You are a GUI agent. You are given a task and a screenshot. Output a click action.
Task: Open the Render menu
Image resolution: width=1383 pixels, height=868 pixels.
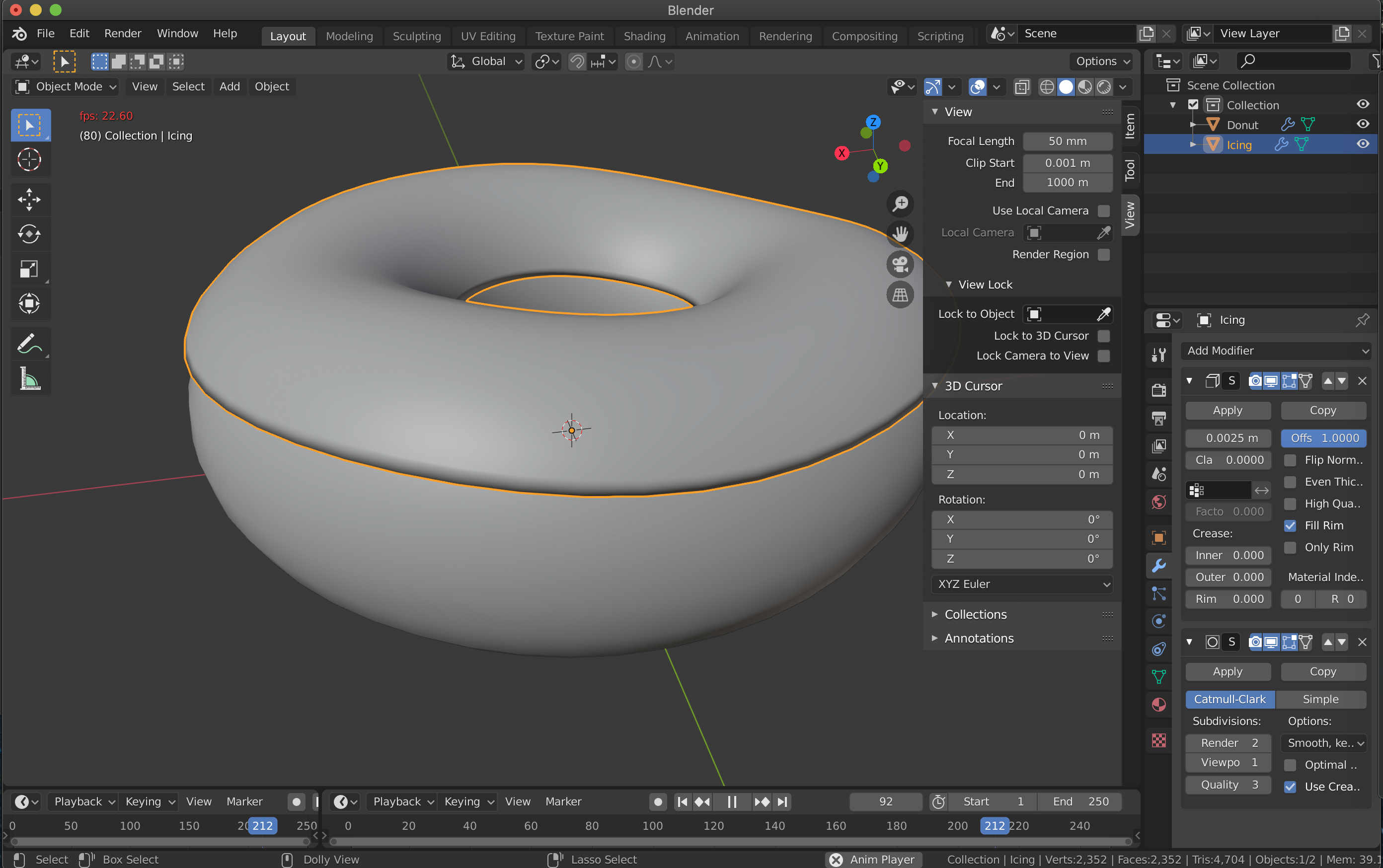tap(122, 33)
